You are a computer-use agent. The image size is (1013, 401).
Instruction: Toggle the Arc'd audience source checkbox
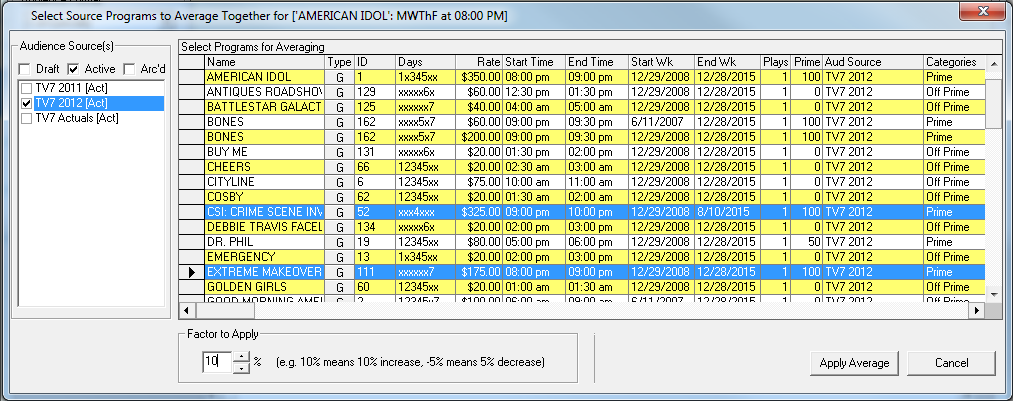(x=129, y=69)
